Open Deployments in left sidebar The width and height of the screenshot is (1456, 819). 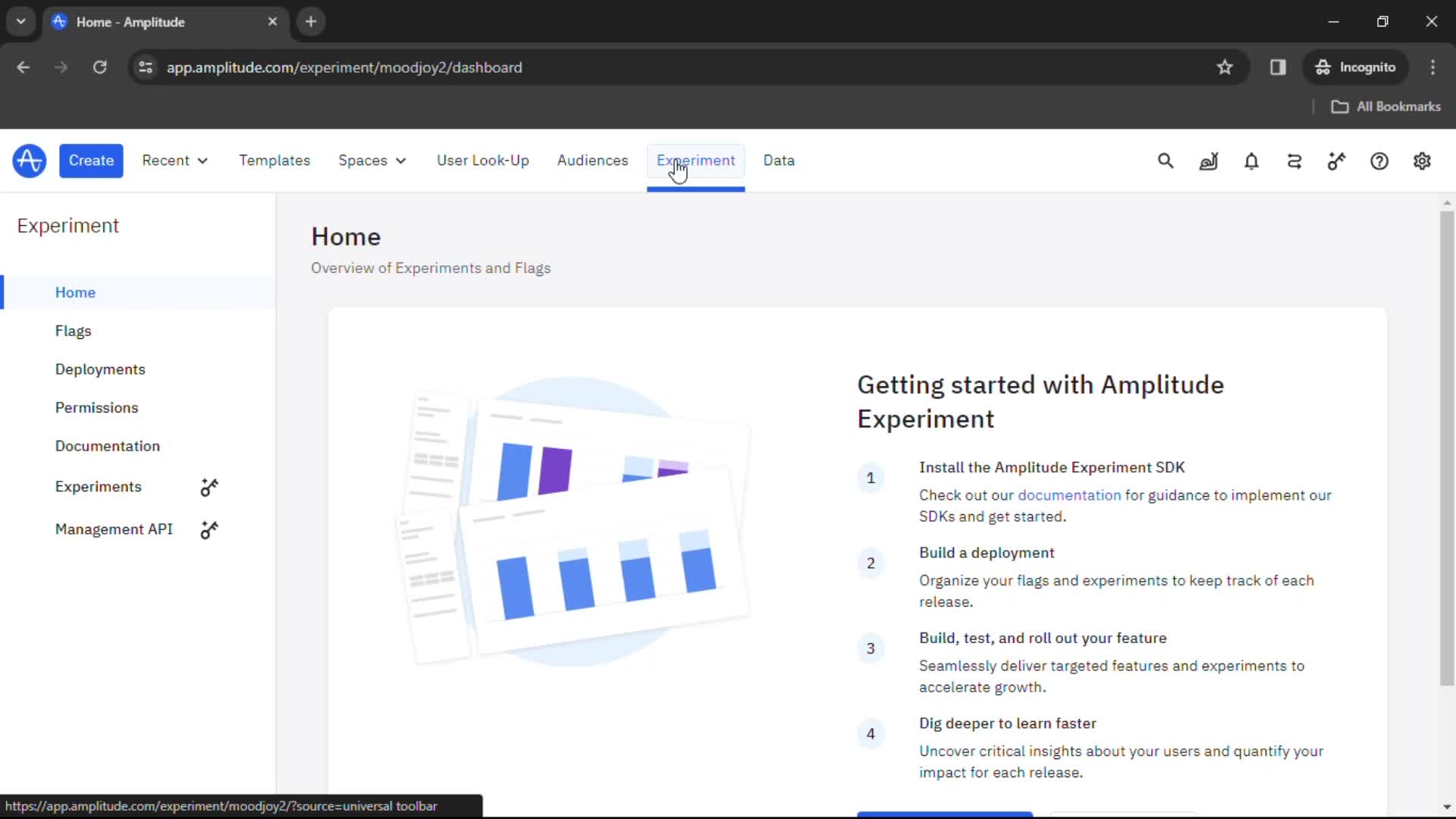[100, 369]
